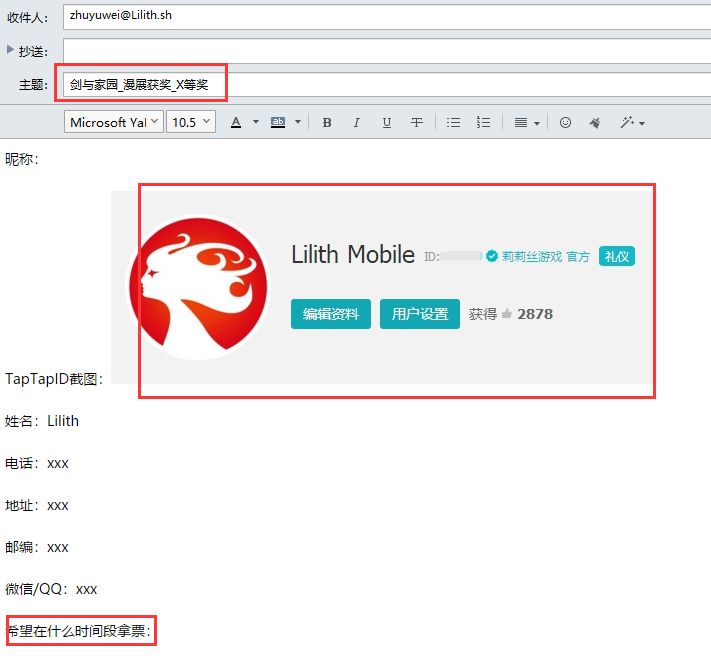Open the alignment dropdown arrow

point(537,123)
